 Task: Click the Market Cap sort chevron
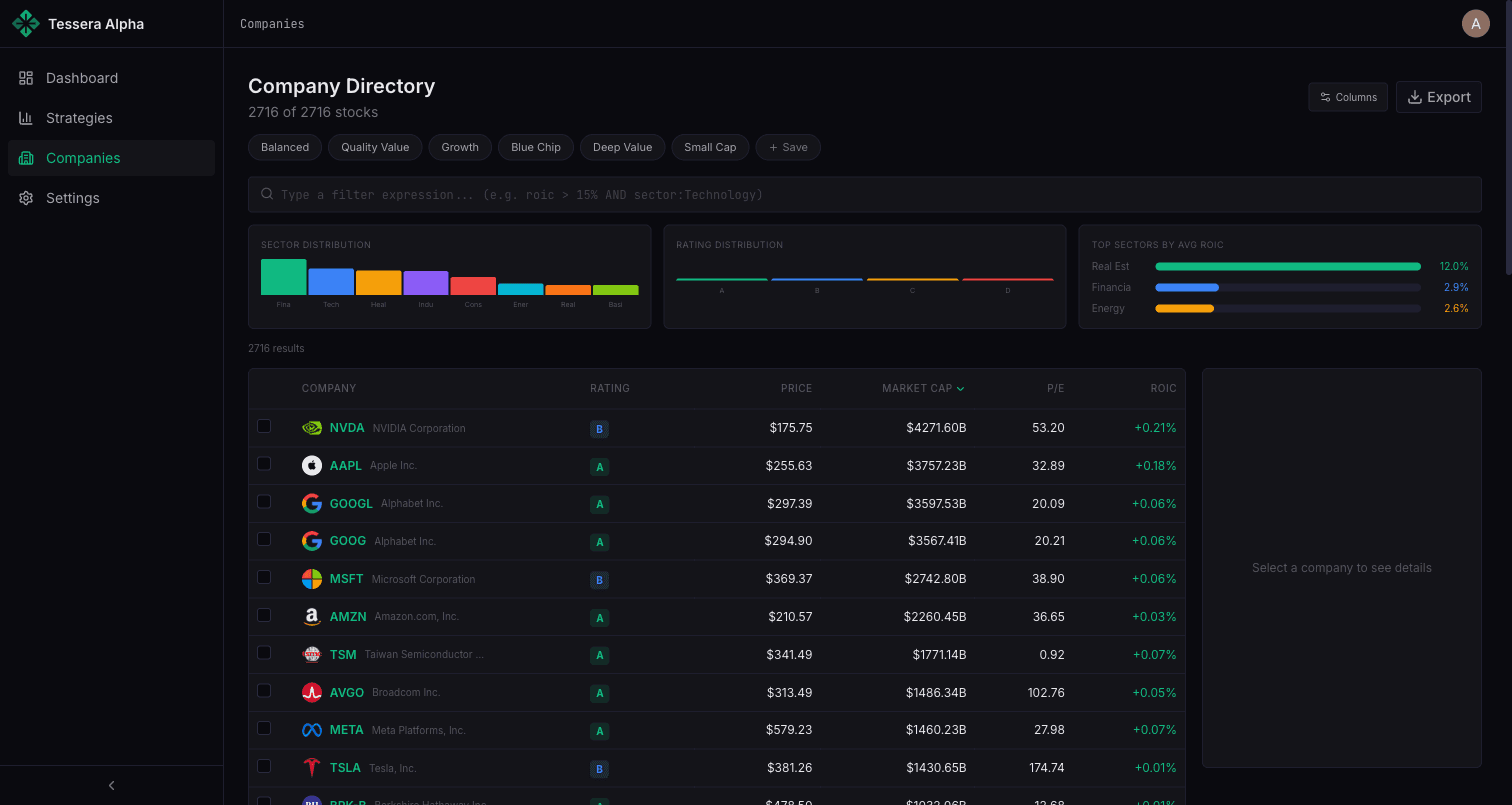[x=961, y=388]
